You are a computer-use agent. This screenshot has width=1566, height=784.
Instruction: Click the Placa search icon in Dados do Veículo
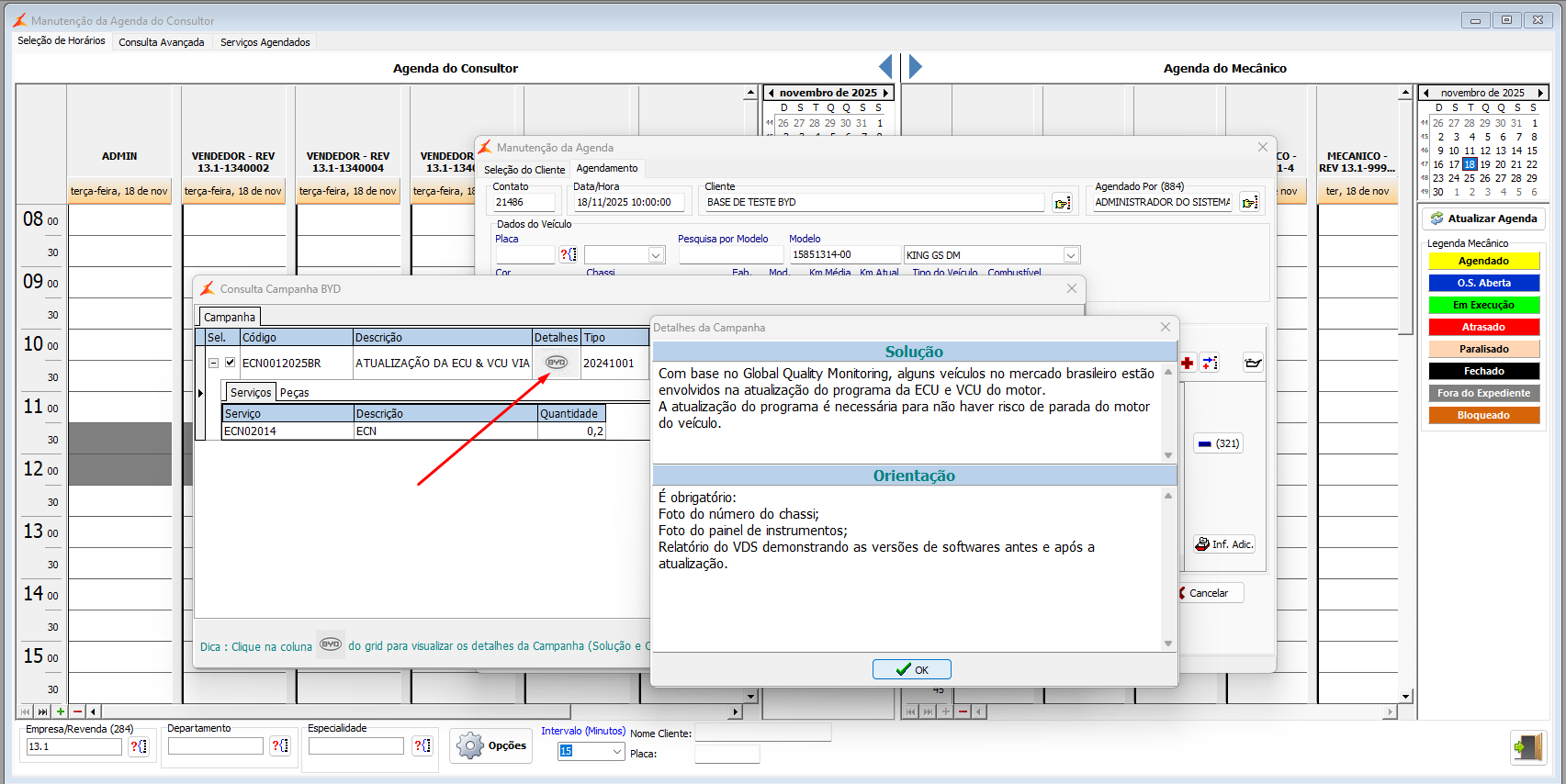[x=569, y=254]
